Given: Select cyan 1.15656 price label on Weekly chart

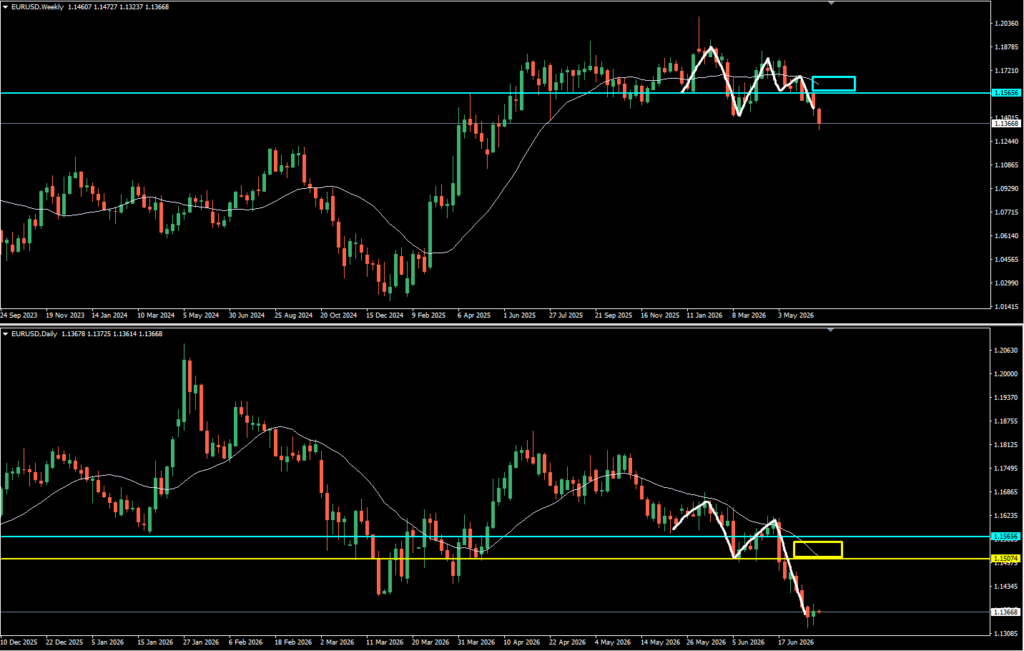Looking at the screenshot, I should (x=1006, y=93).
